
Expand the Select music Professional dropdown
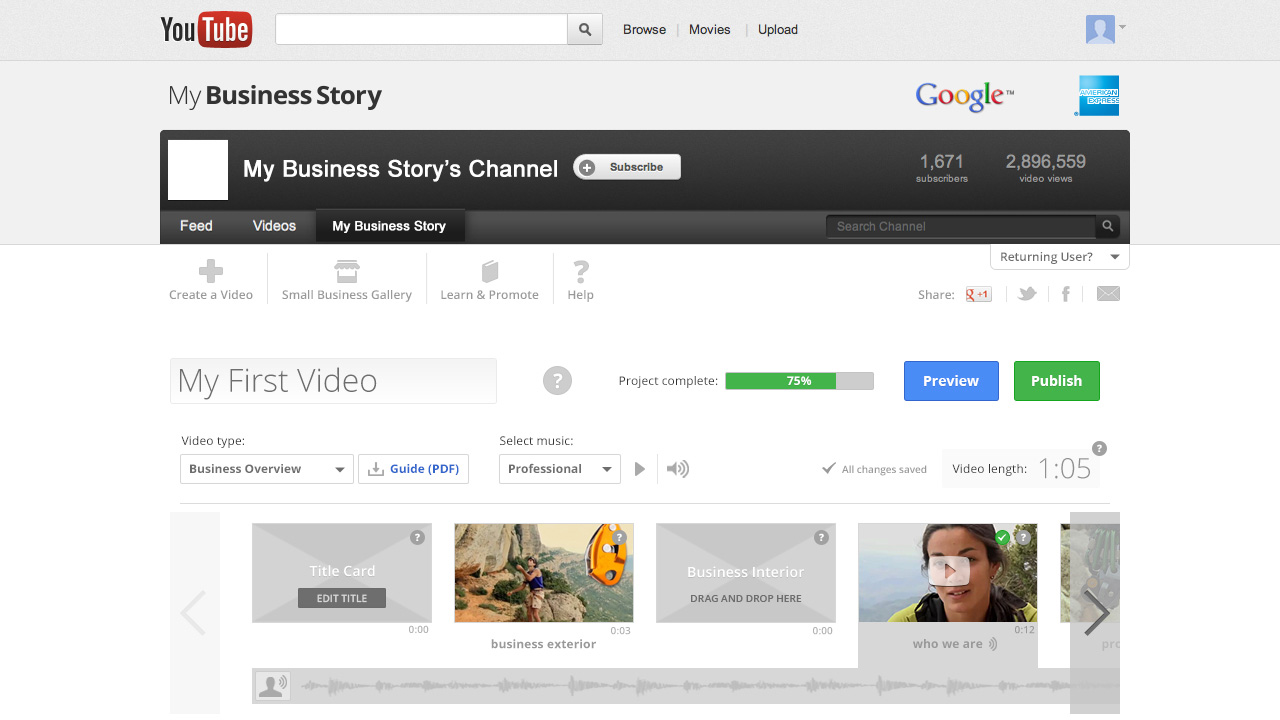click(559, 469)
